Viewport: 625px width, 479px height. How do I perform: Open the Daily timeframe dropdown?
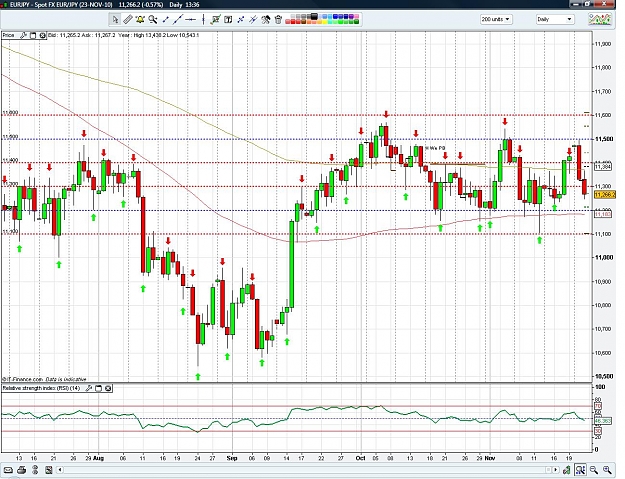point(554,19)
